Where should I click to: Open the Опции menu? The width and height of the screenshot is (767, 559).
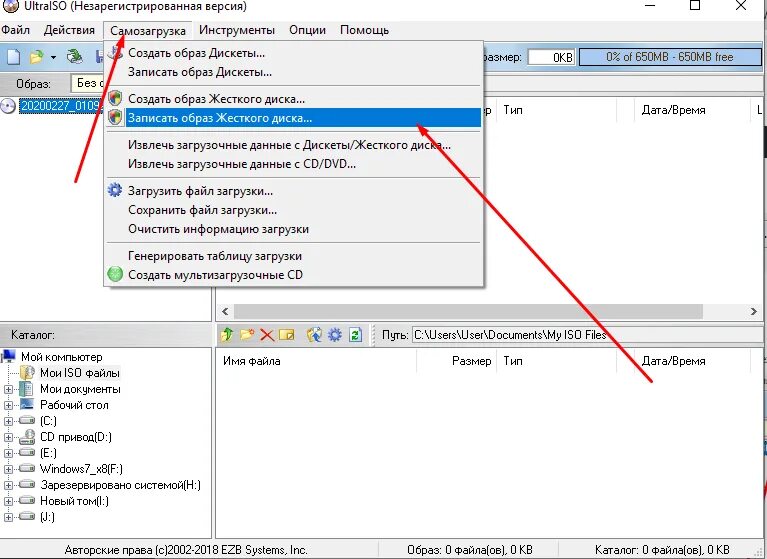pos(307,30)
